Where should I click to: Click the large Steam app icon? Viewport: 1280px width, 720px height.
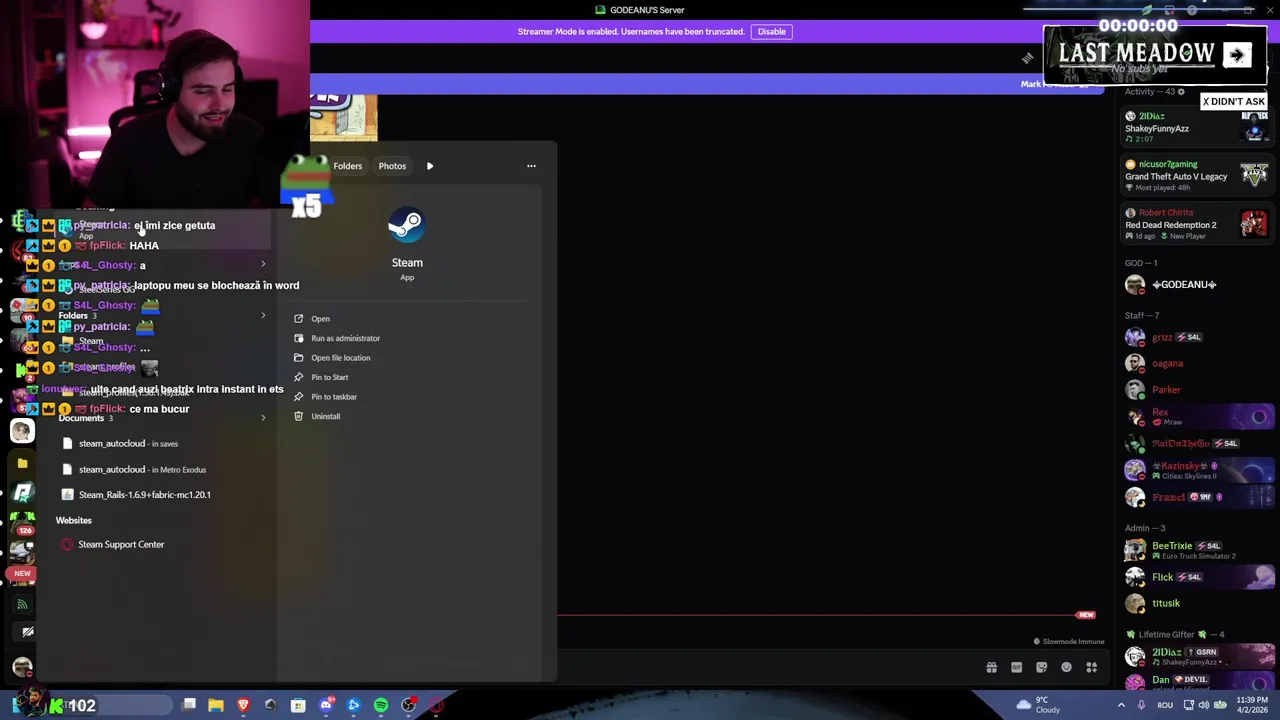(406, 225)
